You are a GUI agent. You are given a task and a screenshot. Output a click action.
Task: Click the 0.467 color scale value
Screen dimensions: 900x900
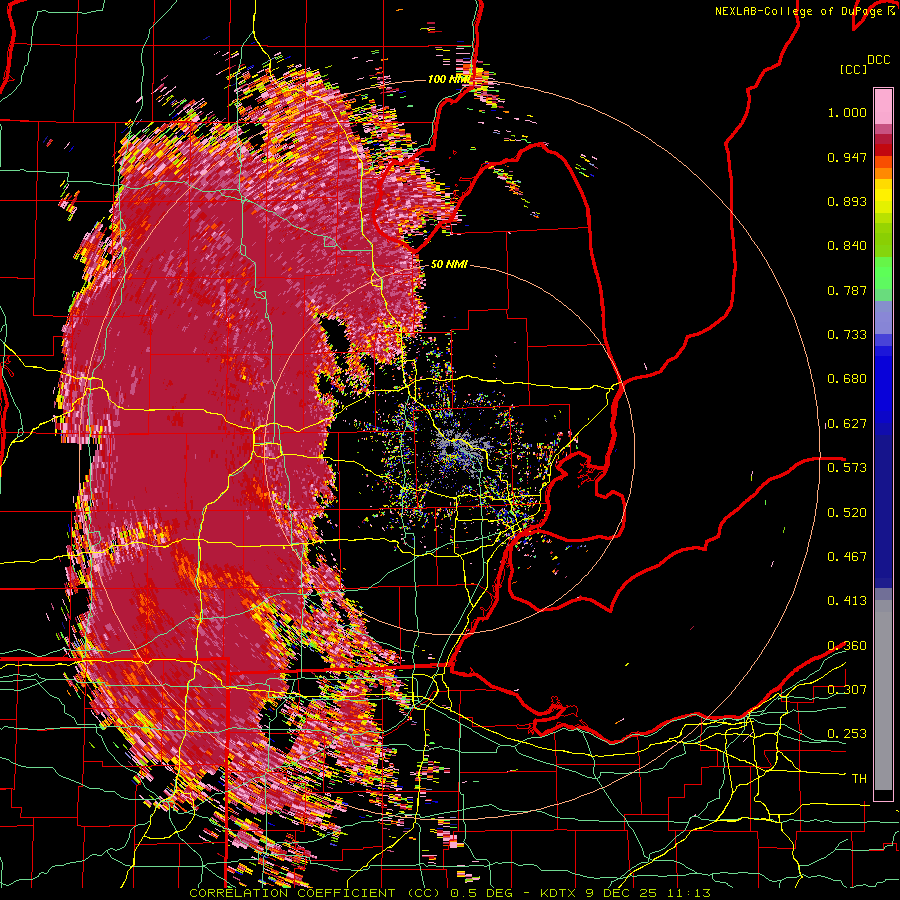coord(847,556)
